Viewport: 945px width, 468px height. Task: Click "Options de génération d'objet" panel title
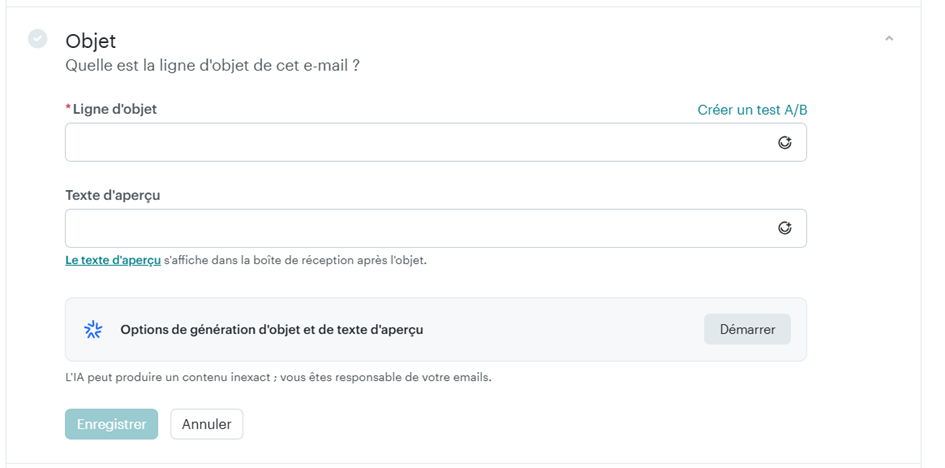tap(271, 329)
